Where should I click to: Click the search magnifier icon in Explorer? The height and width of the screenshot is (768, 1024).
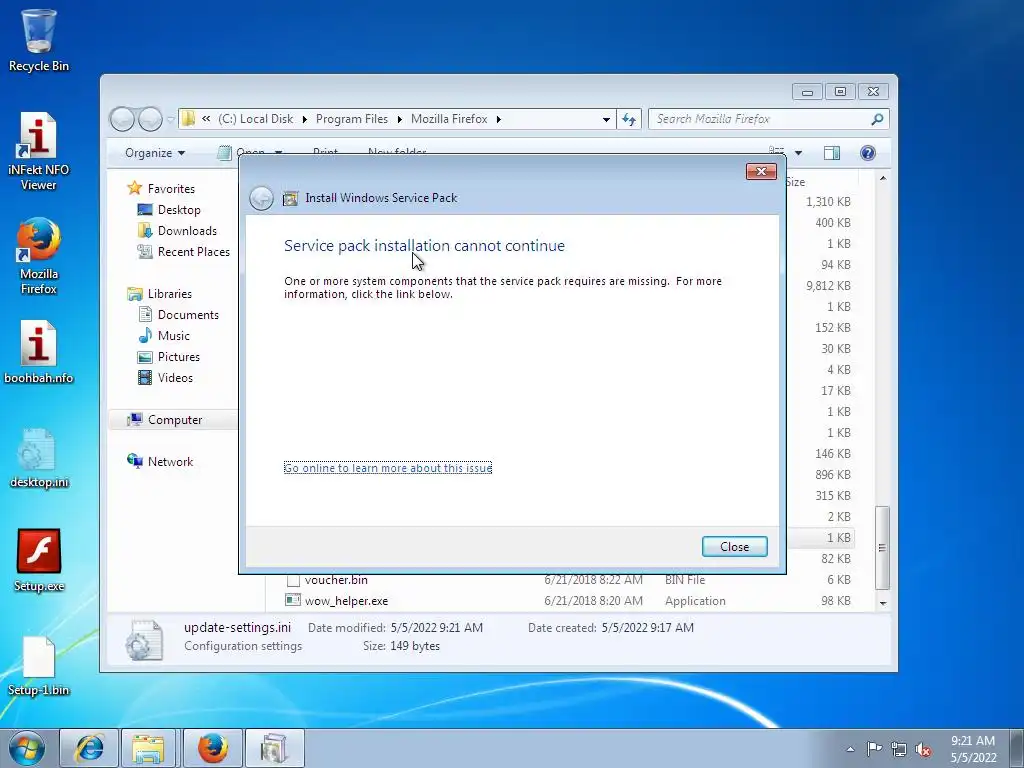877,119
